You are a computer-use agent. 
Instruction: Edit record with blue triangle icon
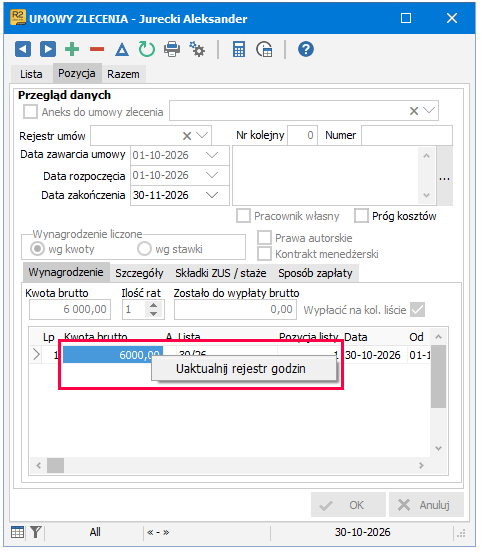click(122, 49)
